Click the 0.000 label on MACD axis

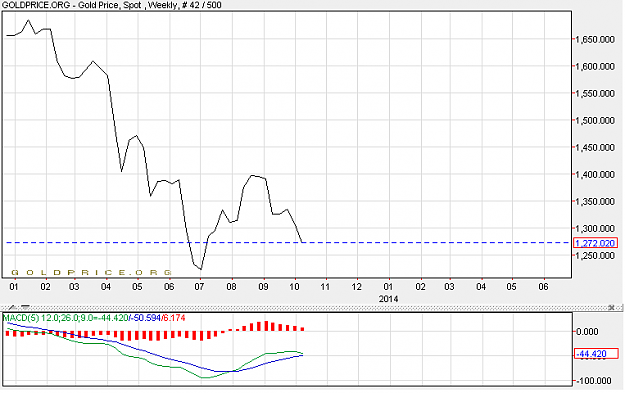pyautogui.click(x=587, y=332)
